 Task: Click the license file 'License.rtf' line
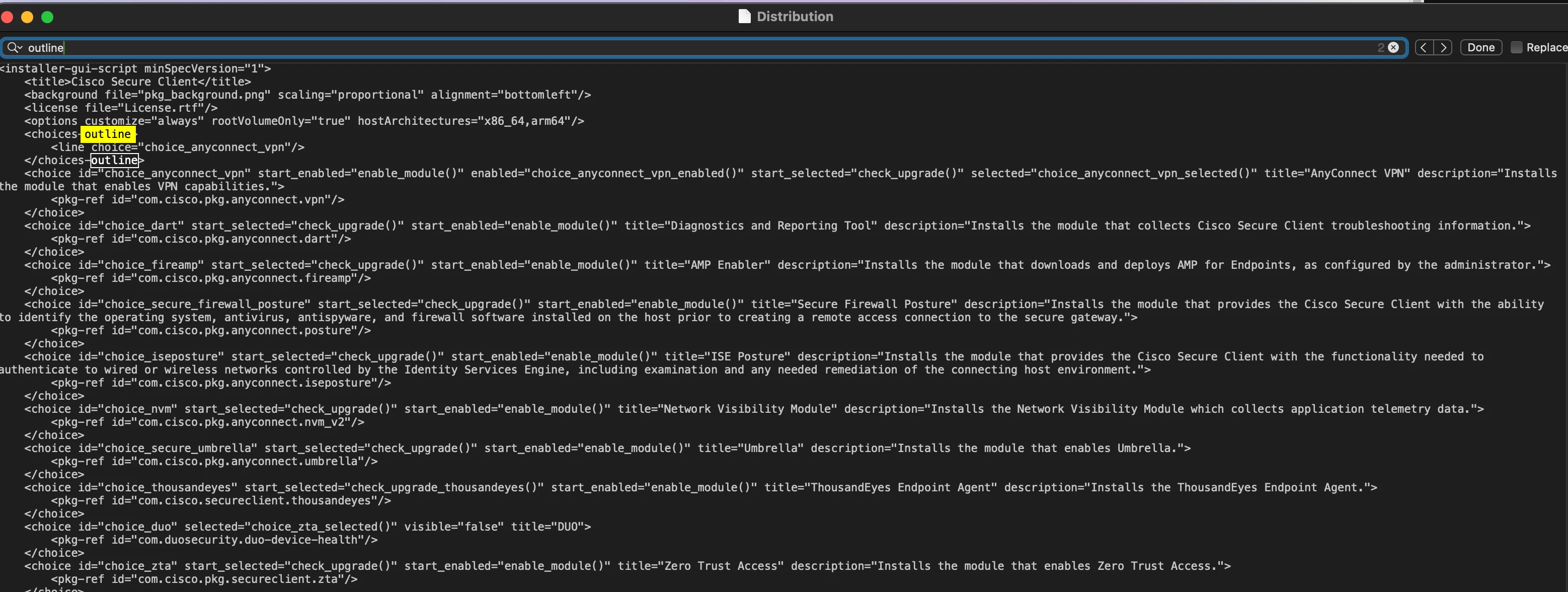pyautogui.click(x=121, y=108)
